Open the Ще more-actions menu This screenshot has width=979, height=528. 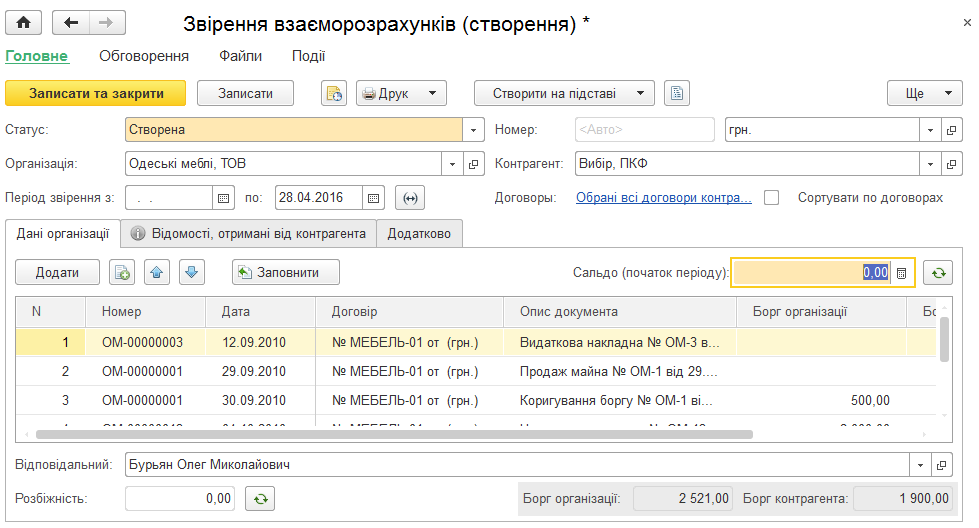click(x=925, y=94)
